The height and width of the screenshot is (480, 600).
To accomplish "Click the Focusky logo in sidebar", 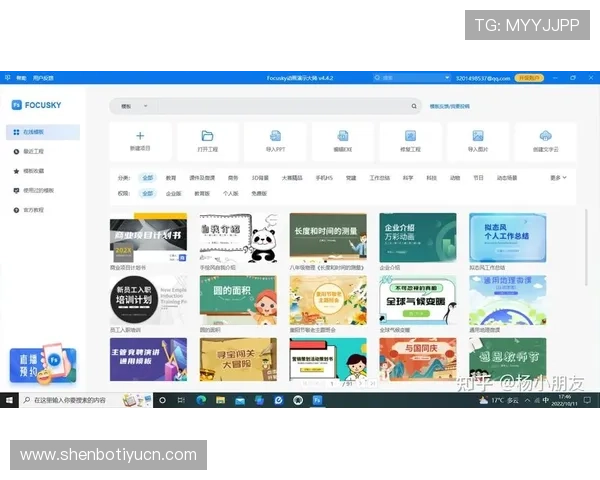I will pyautogui.click(x=37, y=105).
